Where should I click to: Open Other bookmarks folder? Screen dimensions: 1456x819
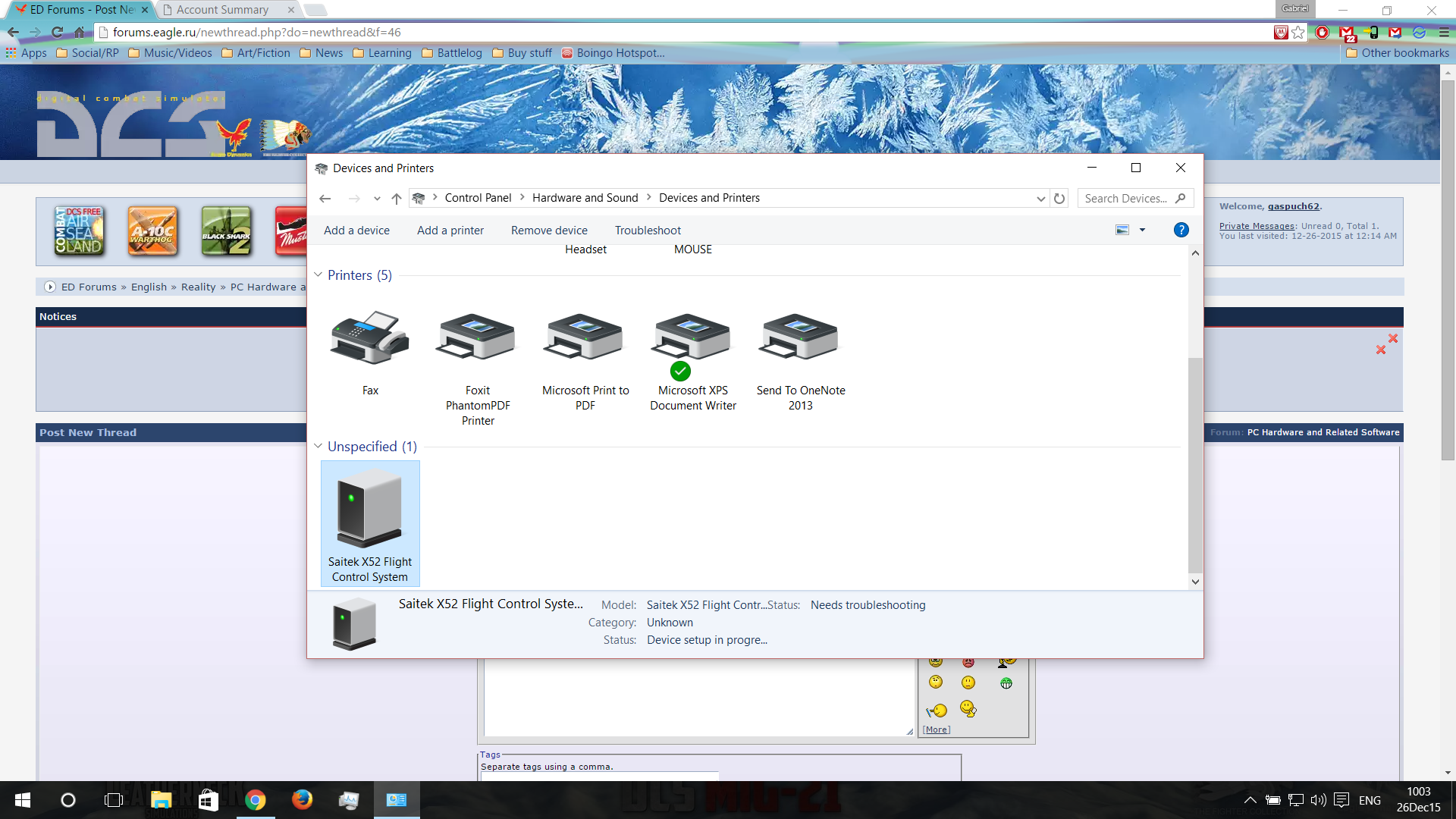coord(1398,53)
